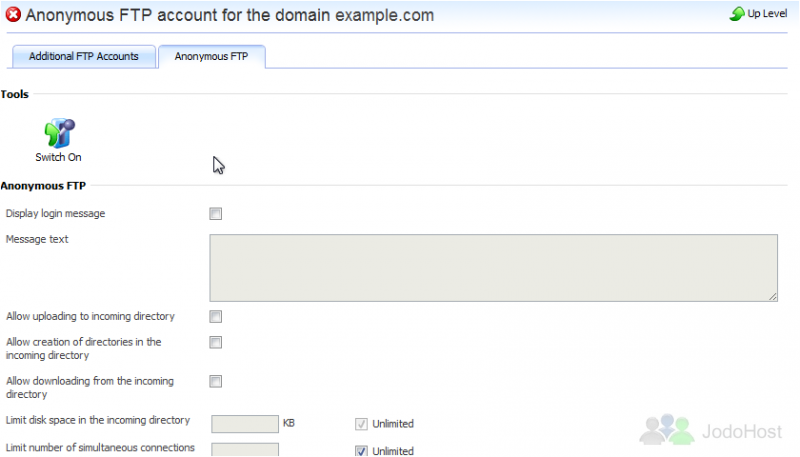
Task: Click the green Up Level arrow icon
Action: [737, 14]
